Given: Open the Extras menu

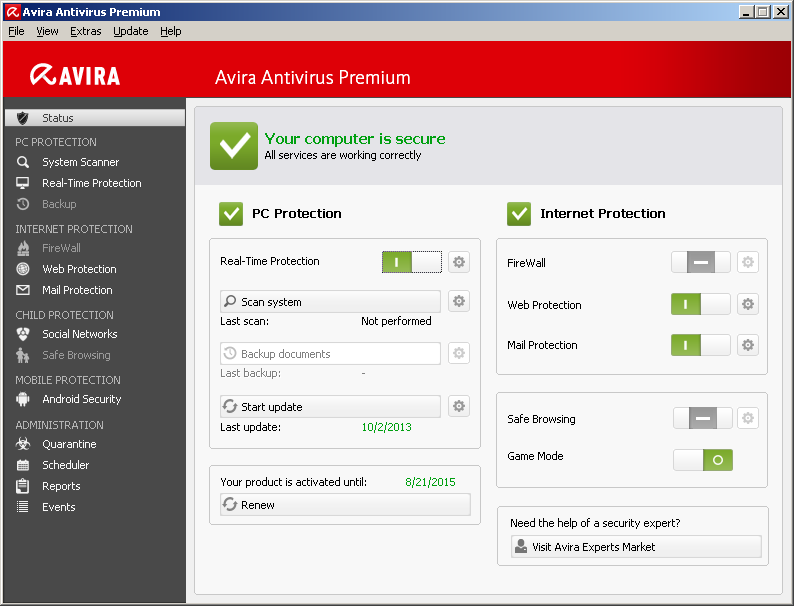Looking at the screenshot, I should point(85,31).
